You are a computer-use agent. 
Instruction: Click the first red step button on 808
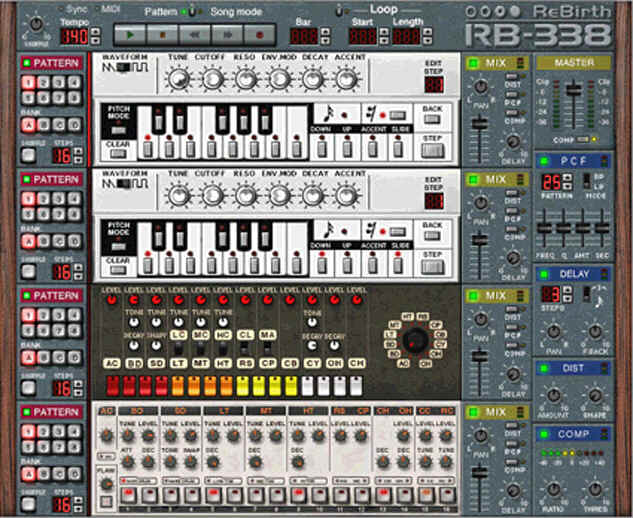pos(113,386)
